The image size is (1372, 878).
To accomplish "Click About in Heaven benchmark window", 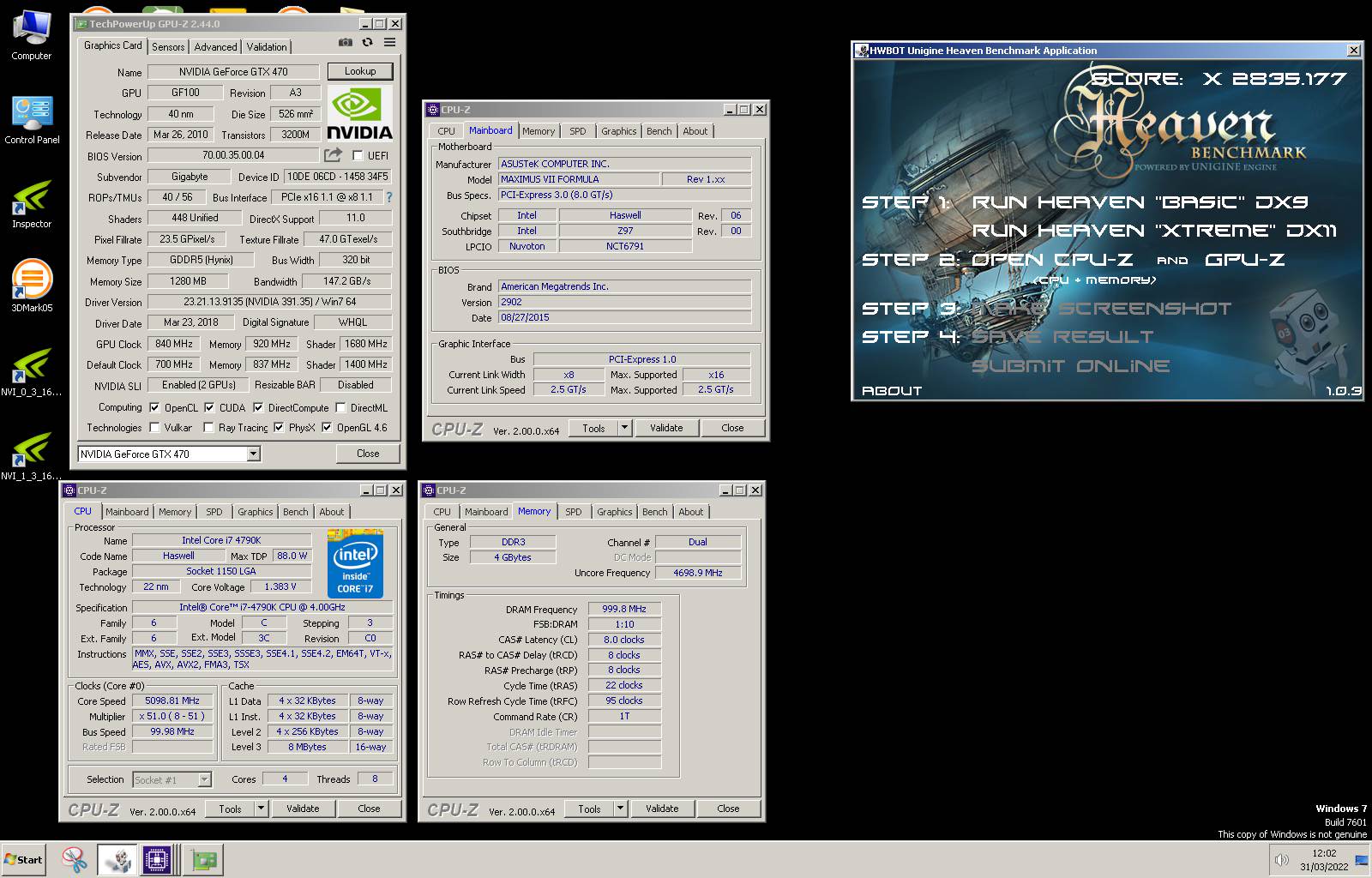I will pyautogui.click(x=892, y=390).
